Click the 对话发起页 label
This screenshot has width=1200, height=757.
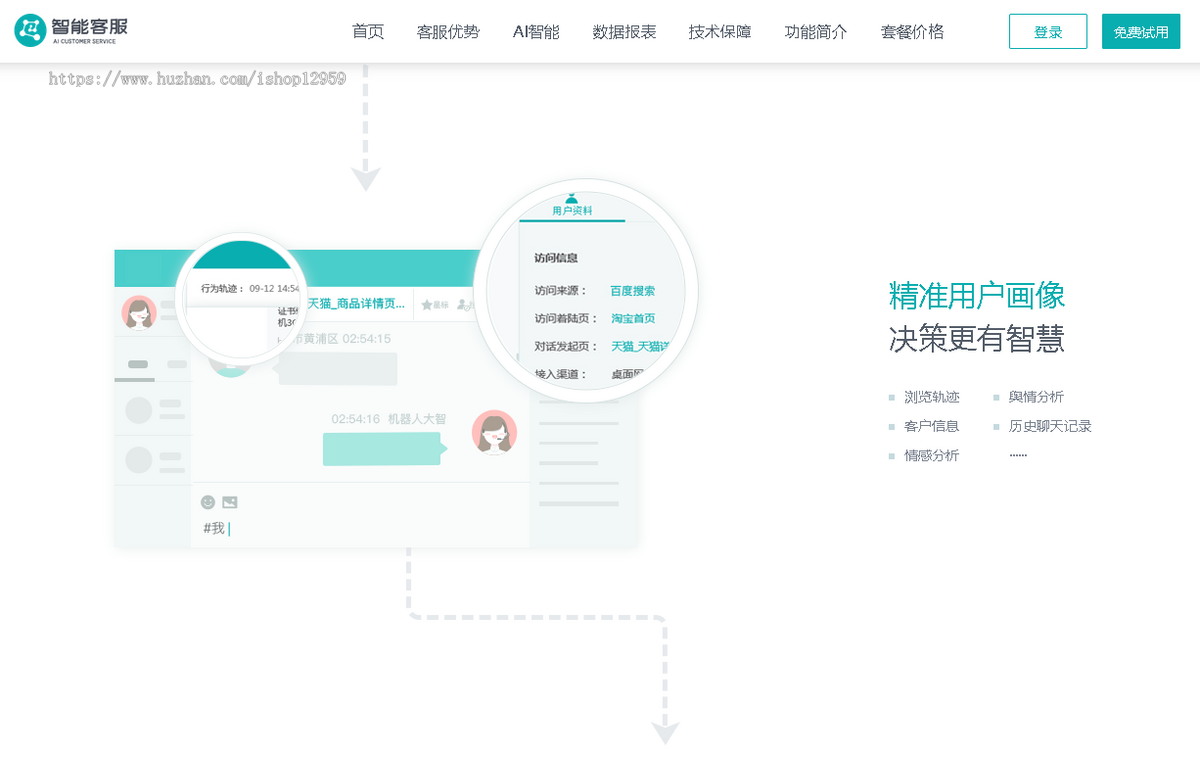coord(565,346)
